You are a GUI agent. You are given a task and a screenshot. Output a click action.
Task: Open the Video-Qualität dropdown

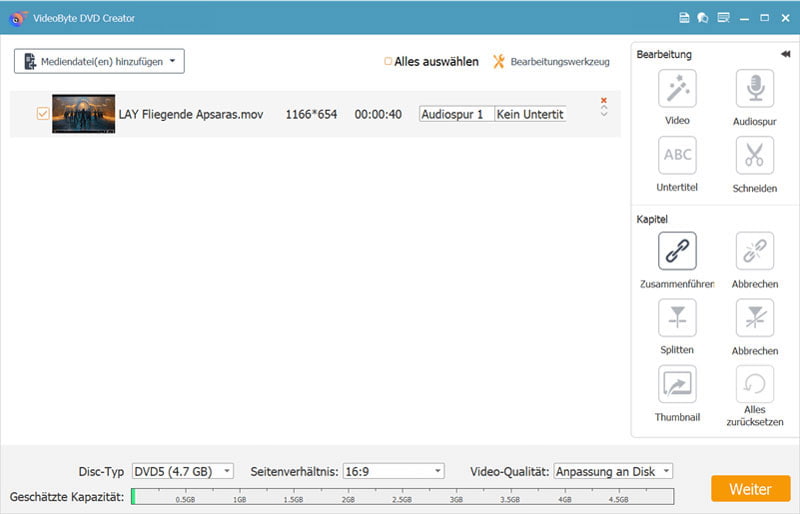click(612, 471)
